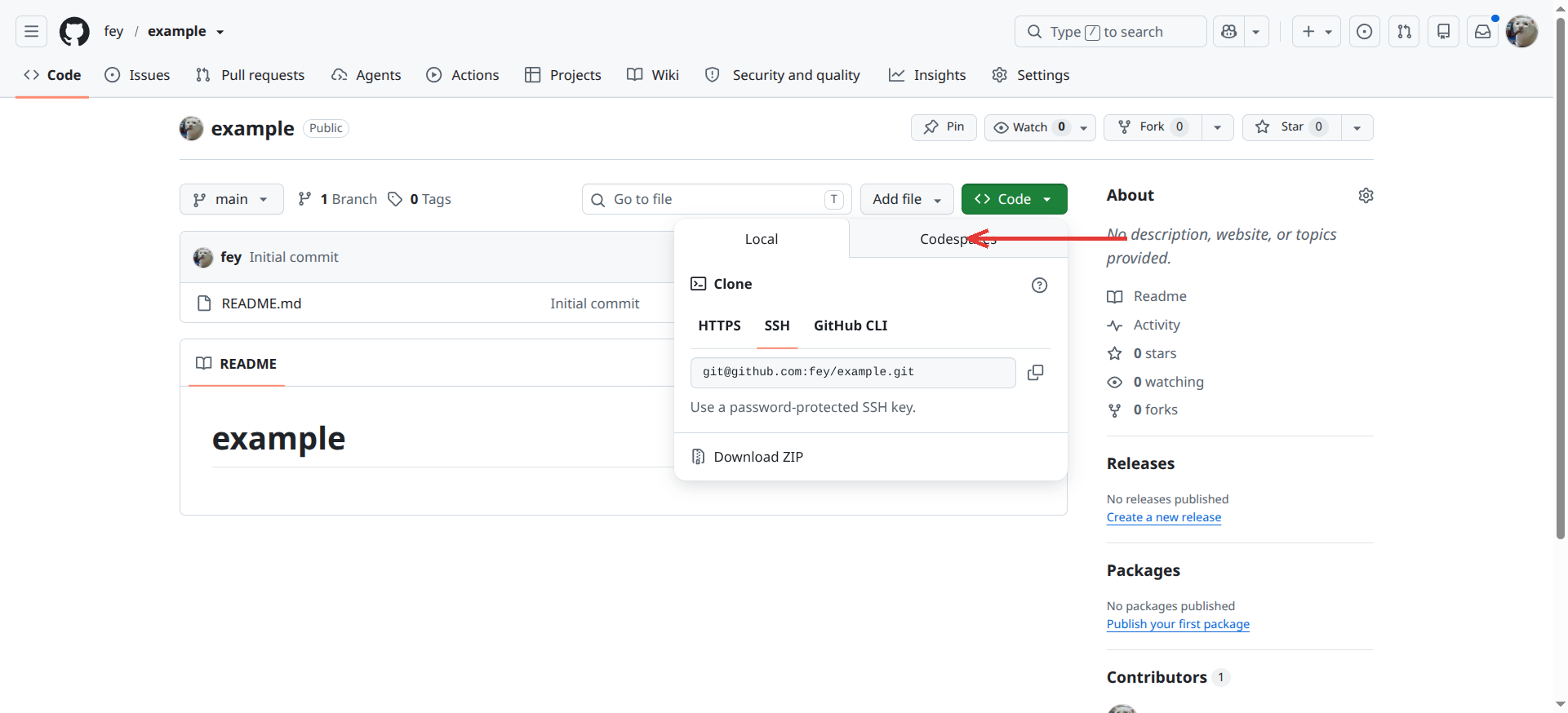Click the Download ZIP file icon
The height and width of the screenshot is (713, 1568).
pos(698,457)
